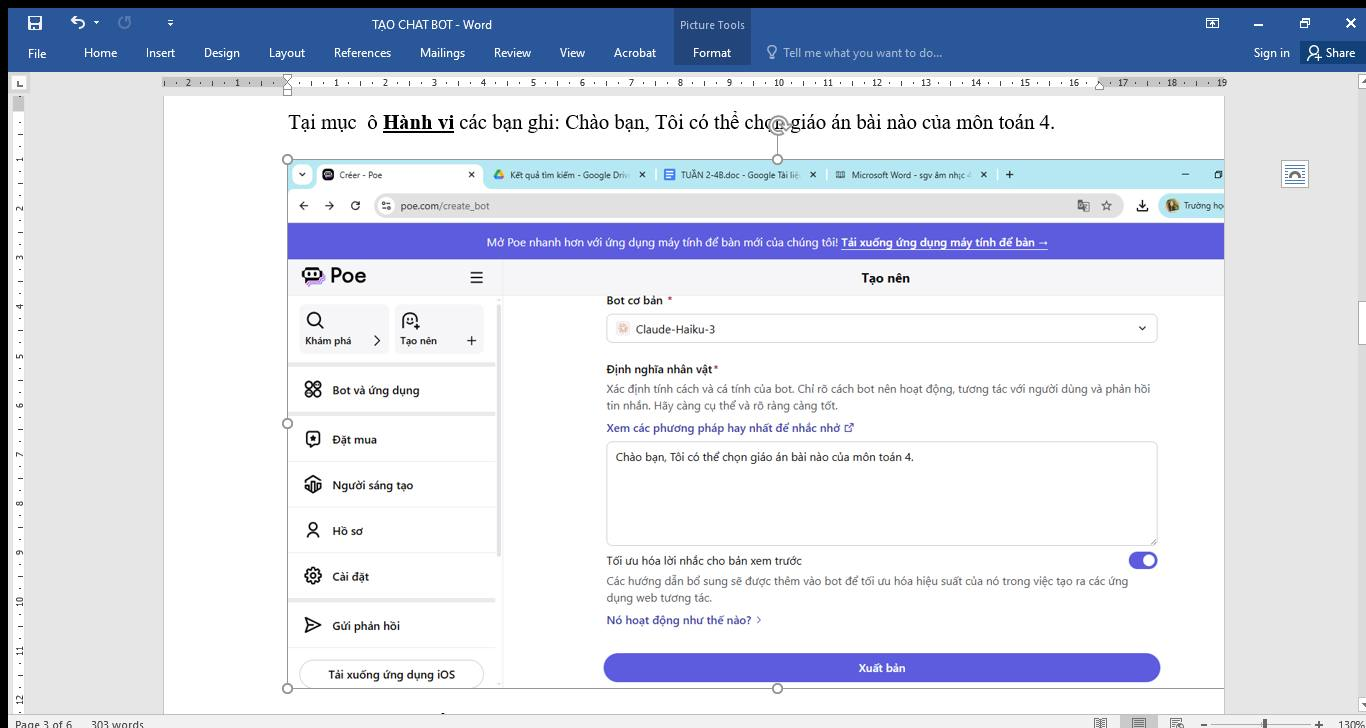Click the bookmark star in embedded browser
Viewport: 1366px width, 728px height.
click(1106, 205)
